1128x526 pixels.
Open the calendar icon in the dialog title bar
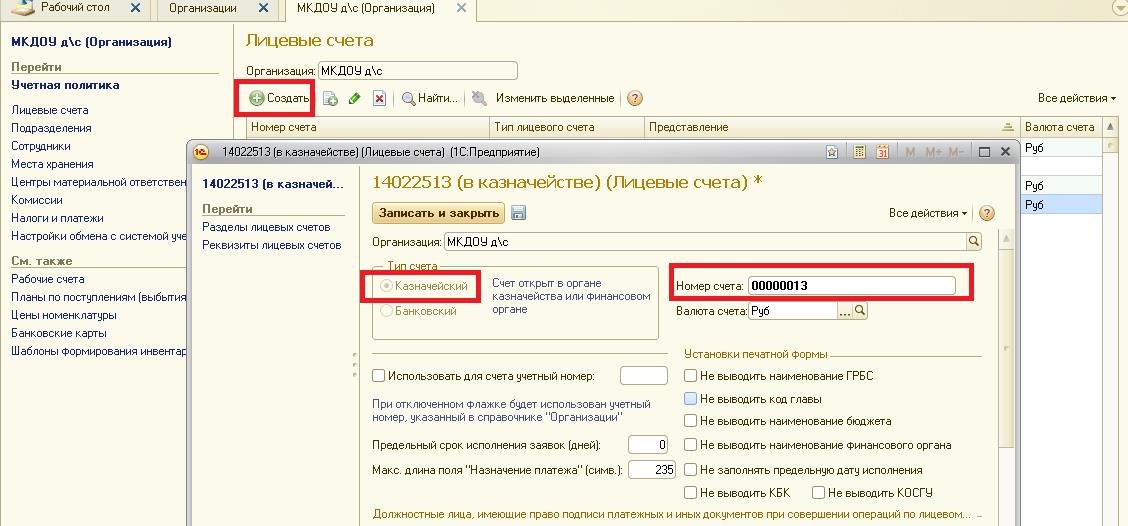point(883,152)
